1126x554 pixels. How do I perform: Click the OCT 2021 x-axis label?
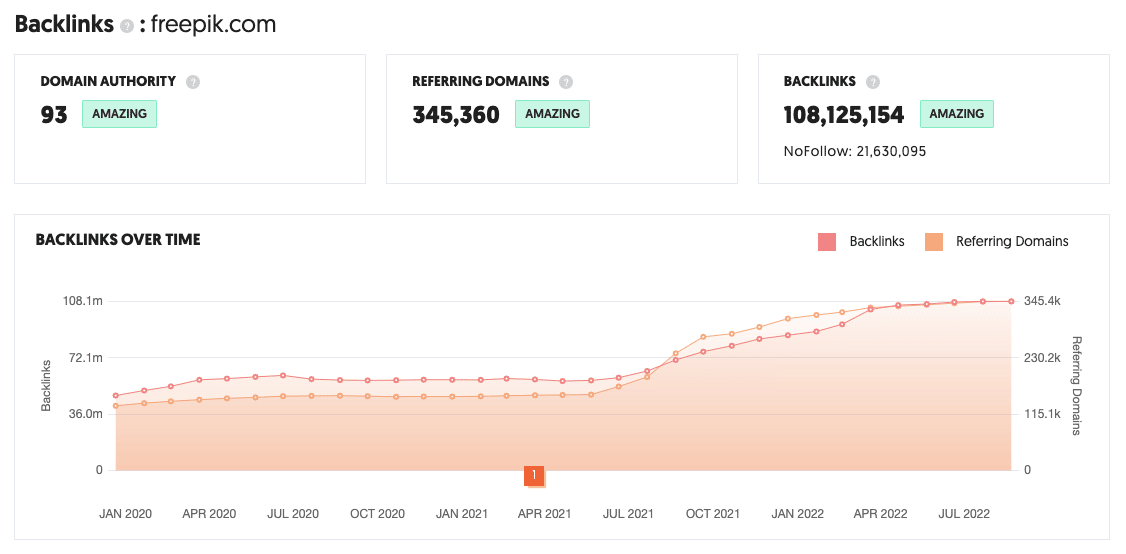tap(712, 514)
